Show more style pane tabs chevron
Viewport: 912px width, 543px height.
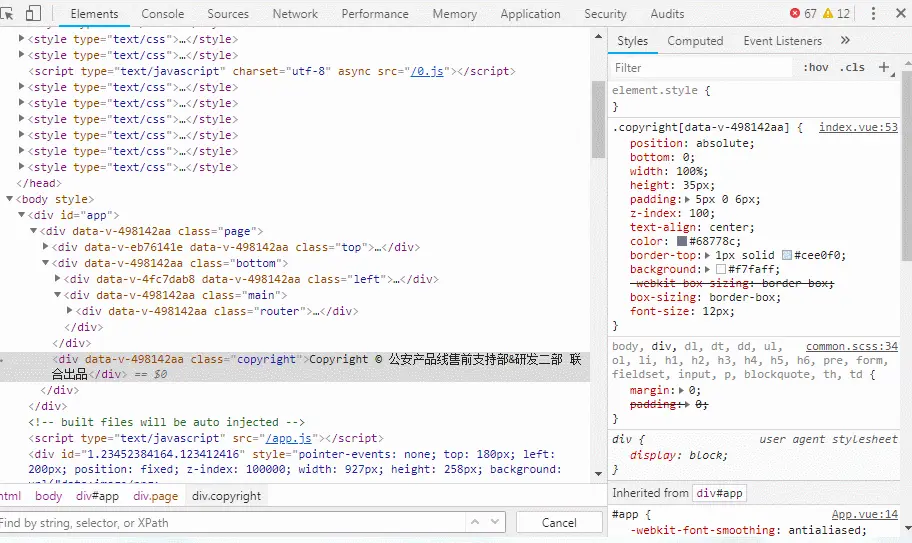tap(845, 40)
